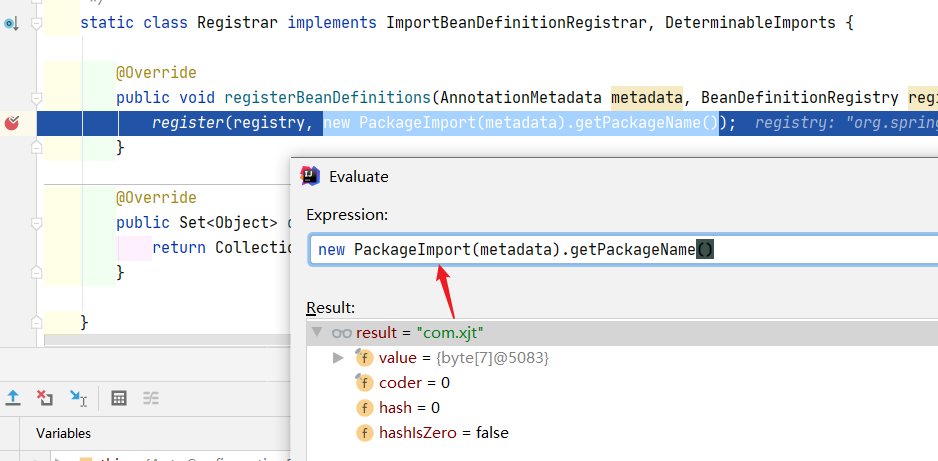
Task: Open Evaluate Expression via calculator icon
Action: pos(119,397)
